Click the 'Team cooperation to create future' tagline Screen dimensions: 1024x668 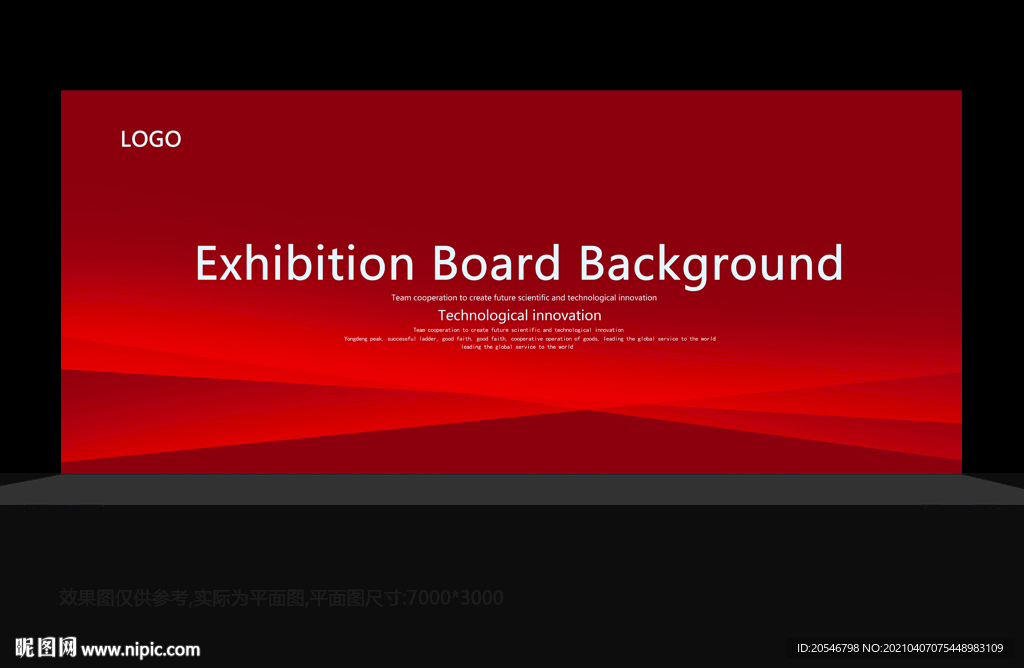pos(524,298)
